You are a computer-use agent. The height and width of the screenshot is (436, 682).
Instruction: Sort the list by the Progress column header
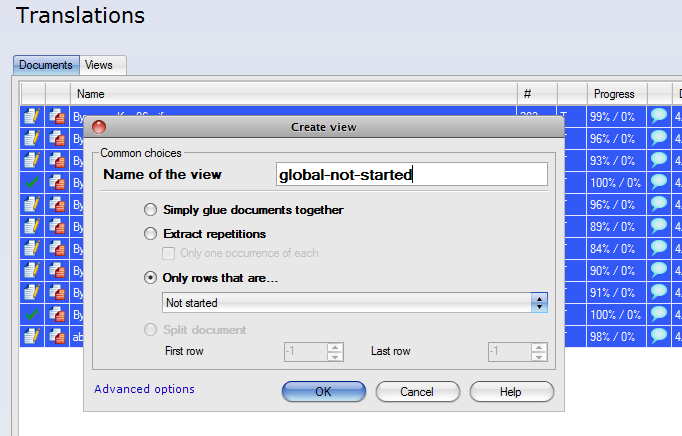[x=614, y=94]
